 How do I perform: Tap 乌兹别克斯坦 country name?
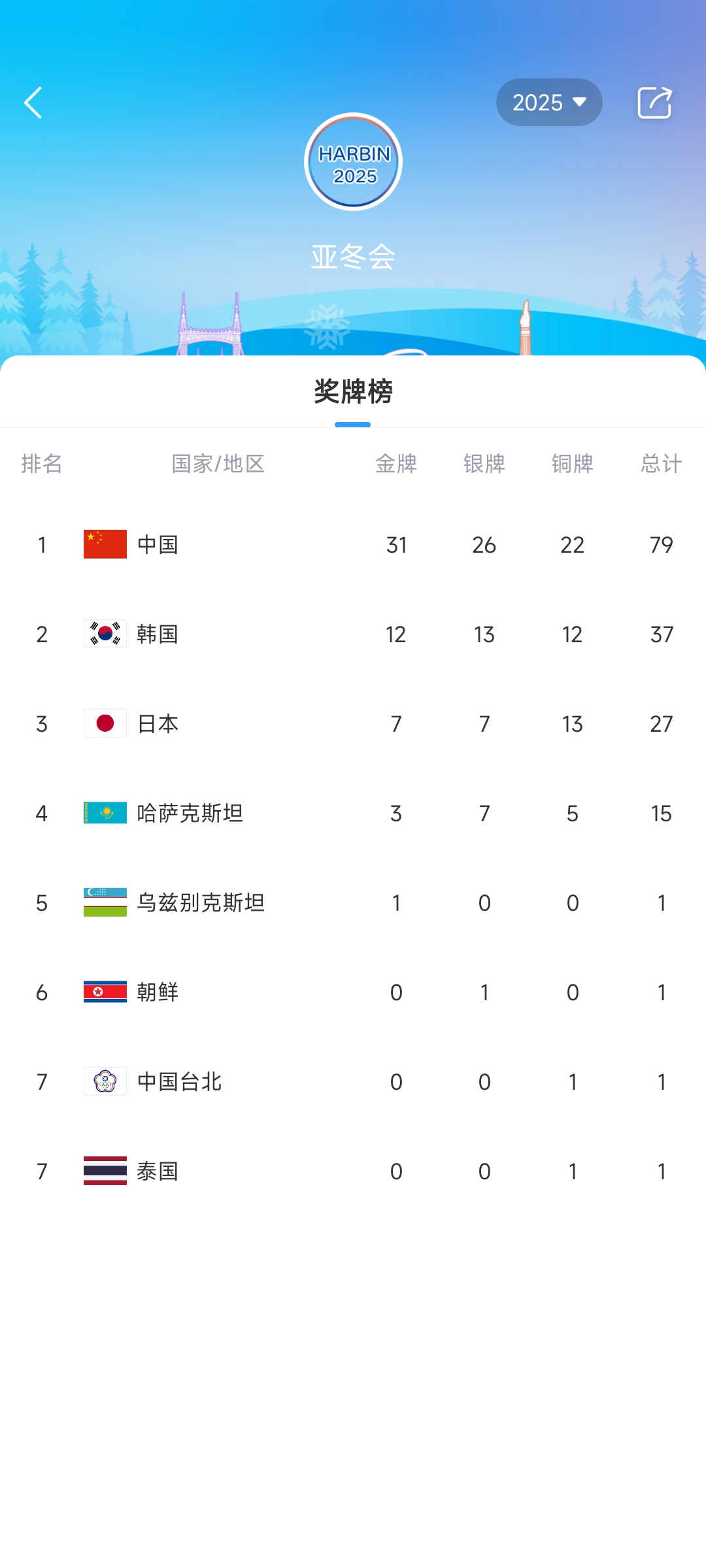tap(201, 902)
